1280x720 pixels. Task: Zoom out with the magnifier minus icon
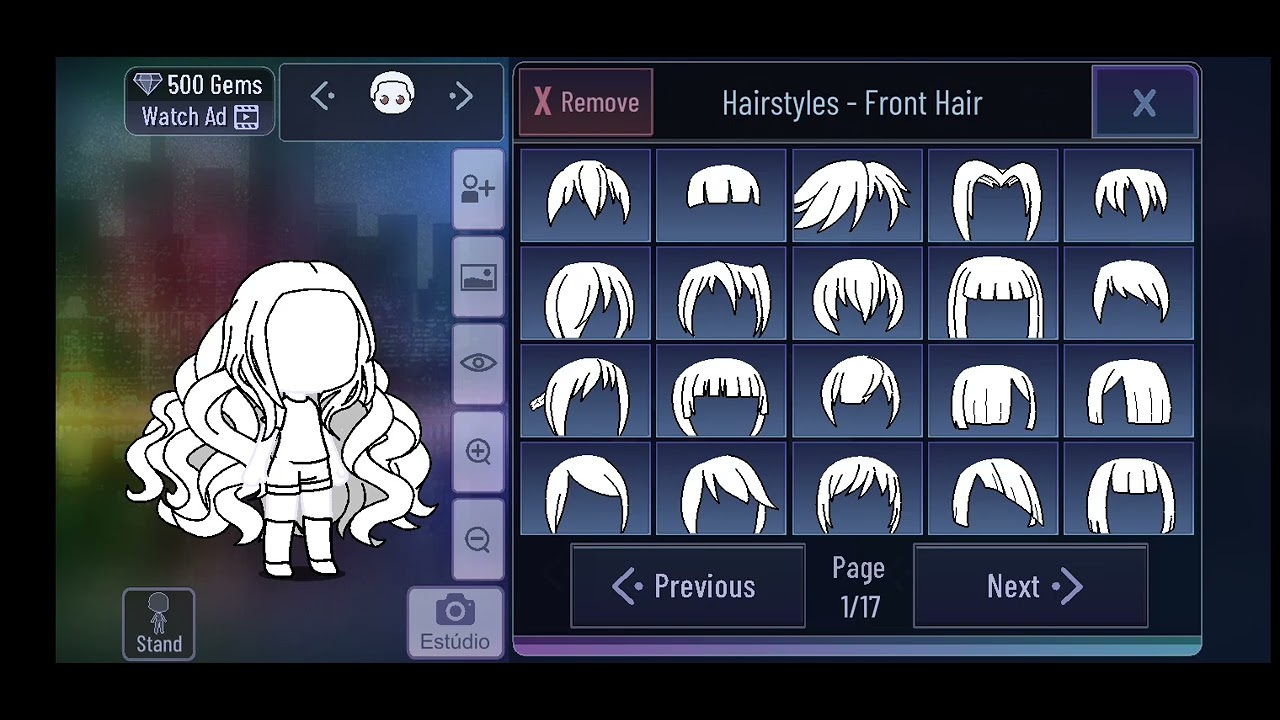(x=478, y=539)
